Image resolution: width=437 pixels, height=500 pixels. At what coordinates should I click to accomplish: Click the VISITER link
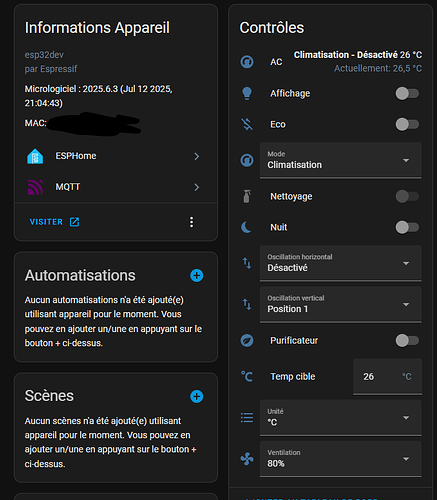point(54,222)
